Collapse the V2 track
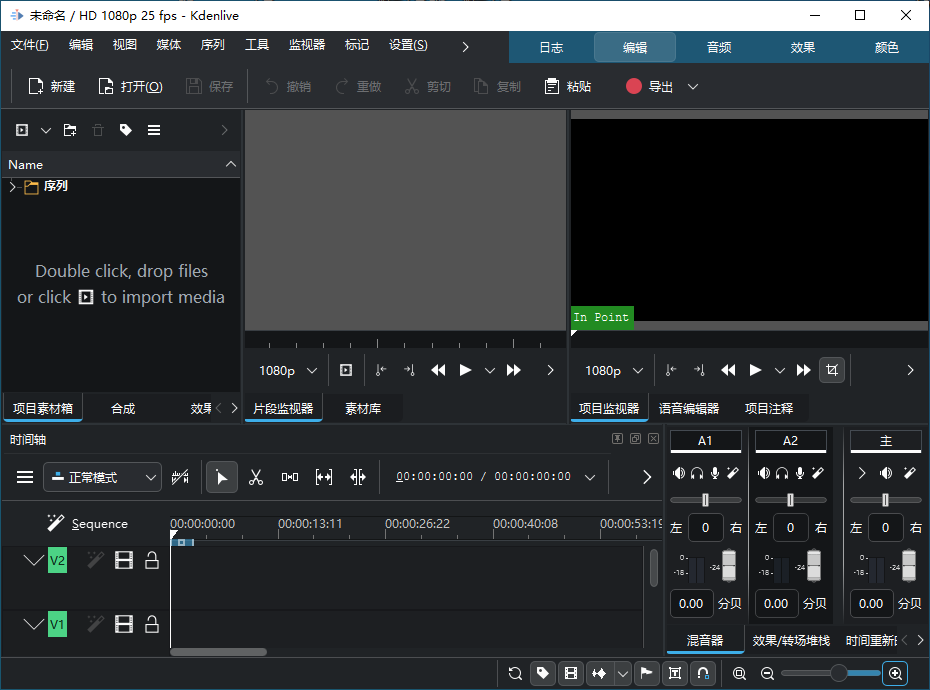Viewport: 930px width, 690px height. click(34, 560)
